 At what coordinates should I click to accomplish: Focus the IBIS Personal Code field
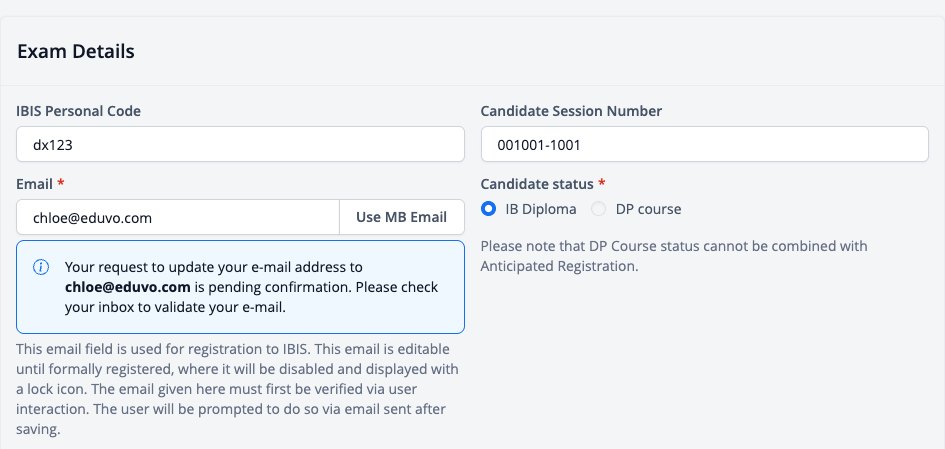tap(240, 144)
